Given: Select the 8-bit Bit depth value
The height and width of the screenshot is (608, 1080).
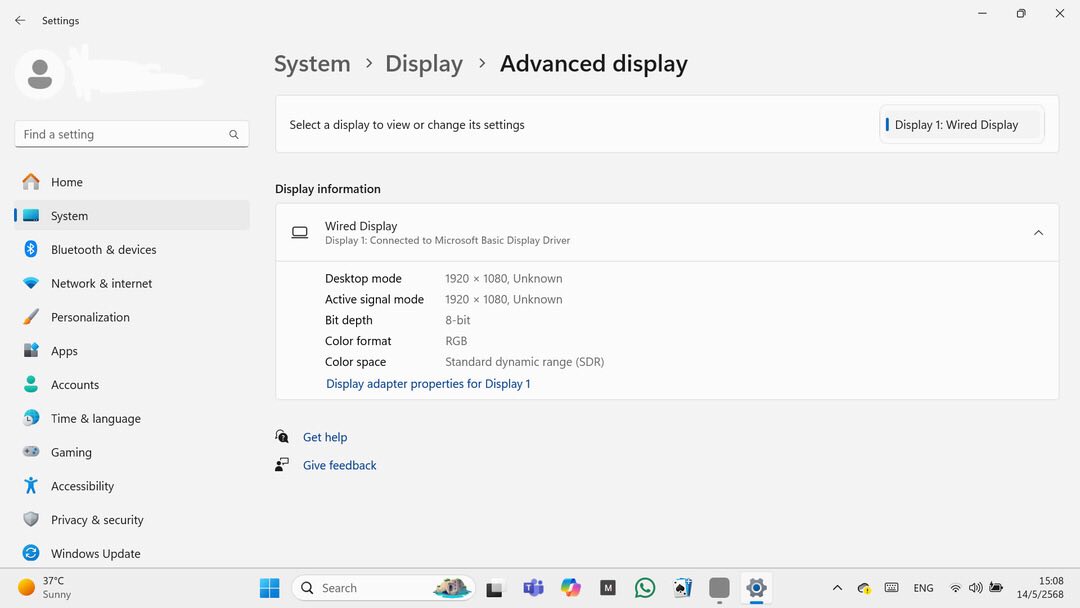Looking at the screenshot, I should click(x=457, y=320).
